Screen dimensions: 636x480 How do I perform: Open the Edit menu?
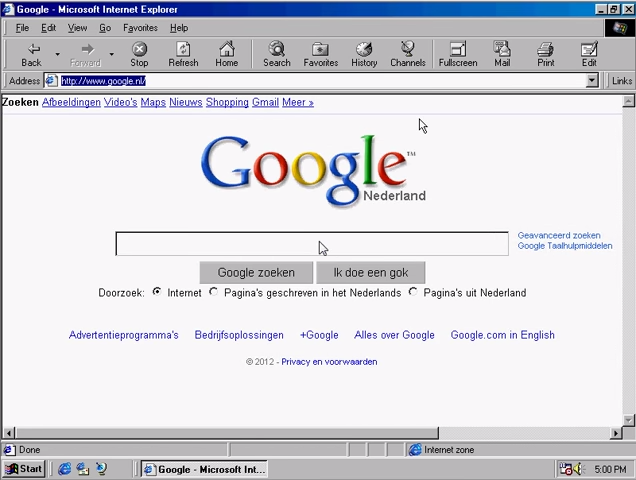point(48,28)
